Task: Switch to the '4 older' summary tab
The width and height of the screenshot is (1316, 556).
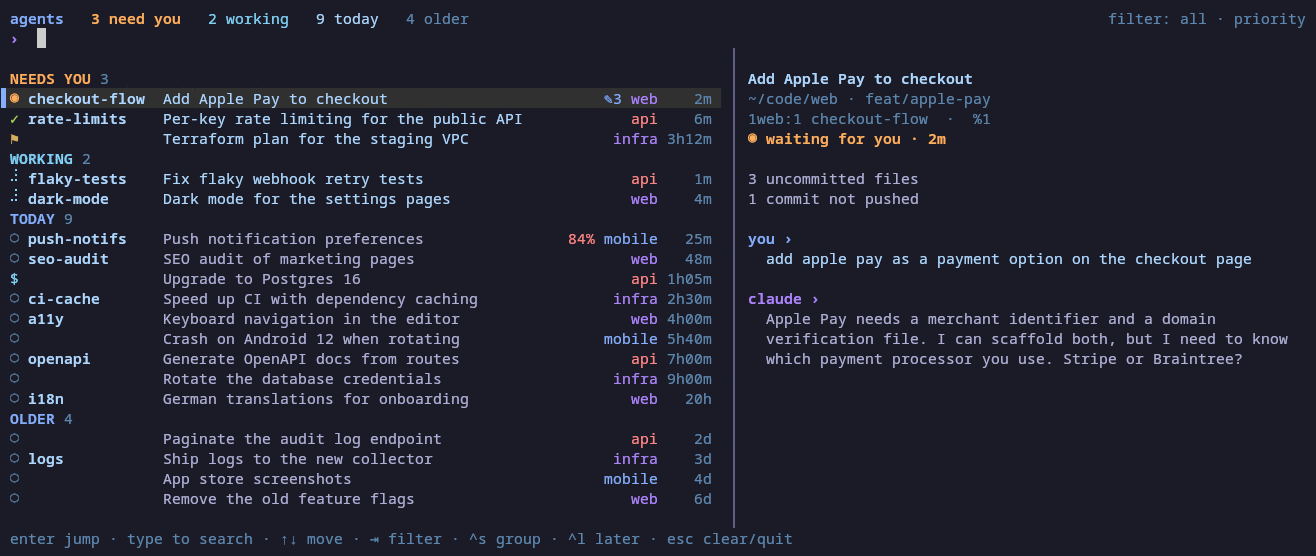Action: (x=437, y=19)
